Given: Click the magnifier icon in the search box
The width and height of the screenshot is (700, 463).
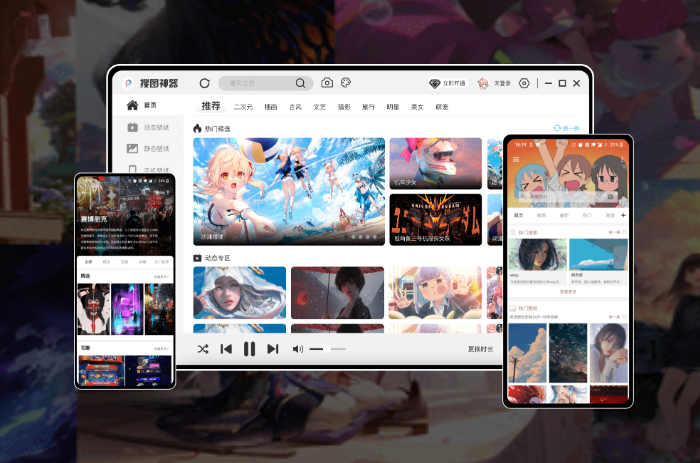Looking at the screenshot, I should [x=300, y=83].
